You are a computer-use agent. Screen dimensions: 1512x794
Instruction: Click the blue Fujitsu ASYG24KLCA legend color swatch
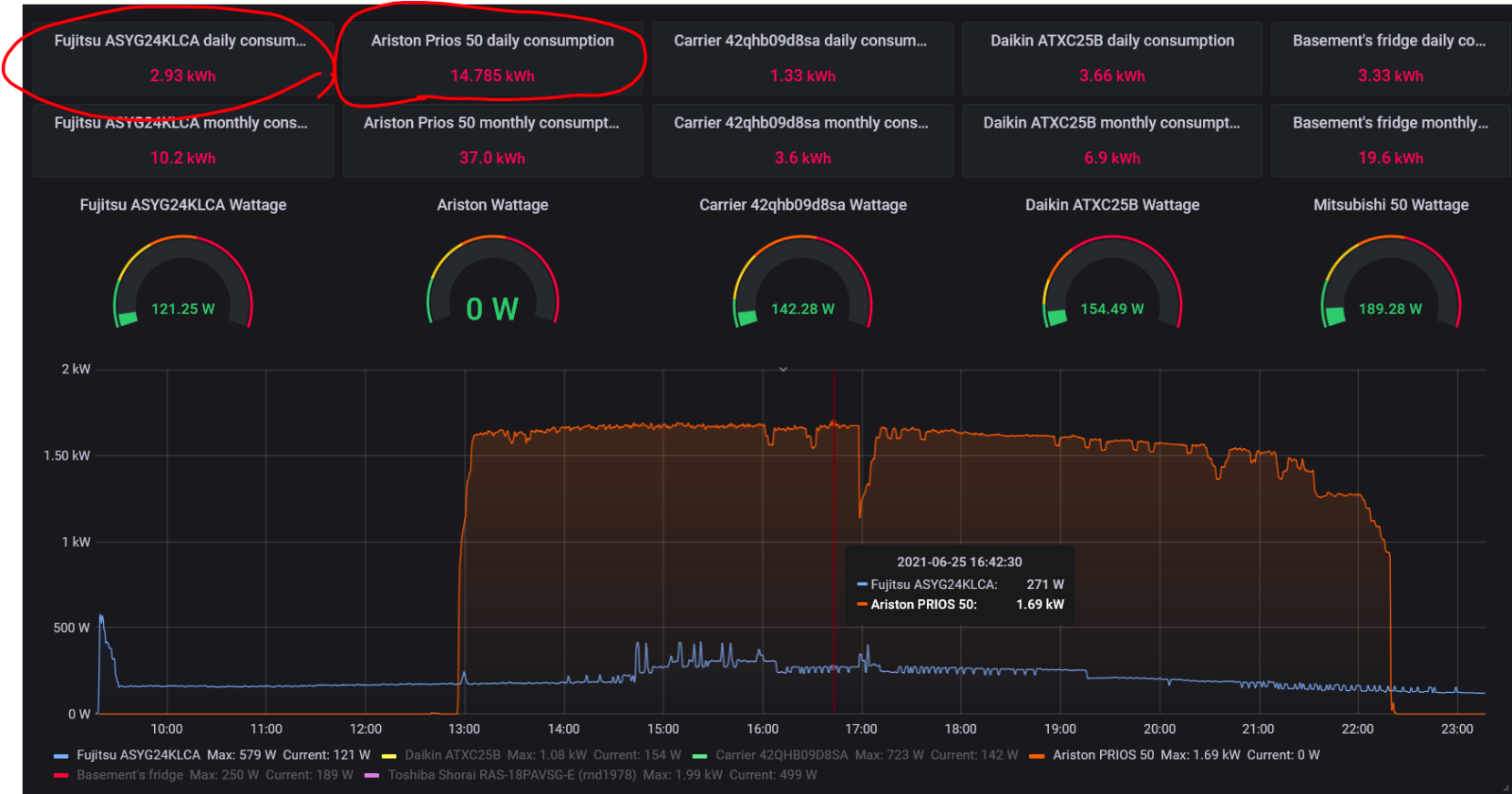coord(61,756)
